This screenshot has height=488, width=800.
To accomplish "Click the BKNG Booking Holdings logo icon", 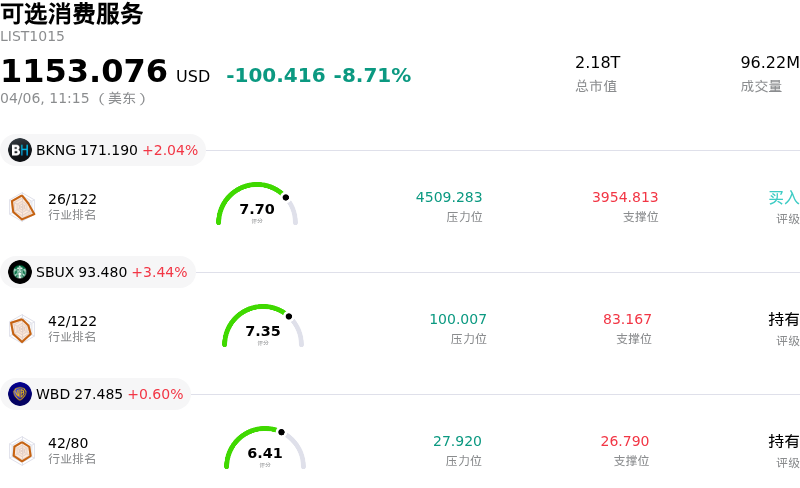I will [20, 150].
